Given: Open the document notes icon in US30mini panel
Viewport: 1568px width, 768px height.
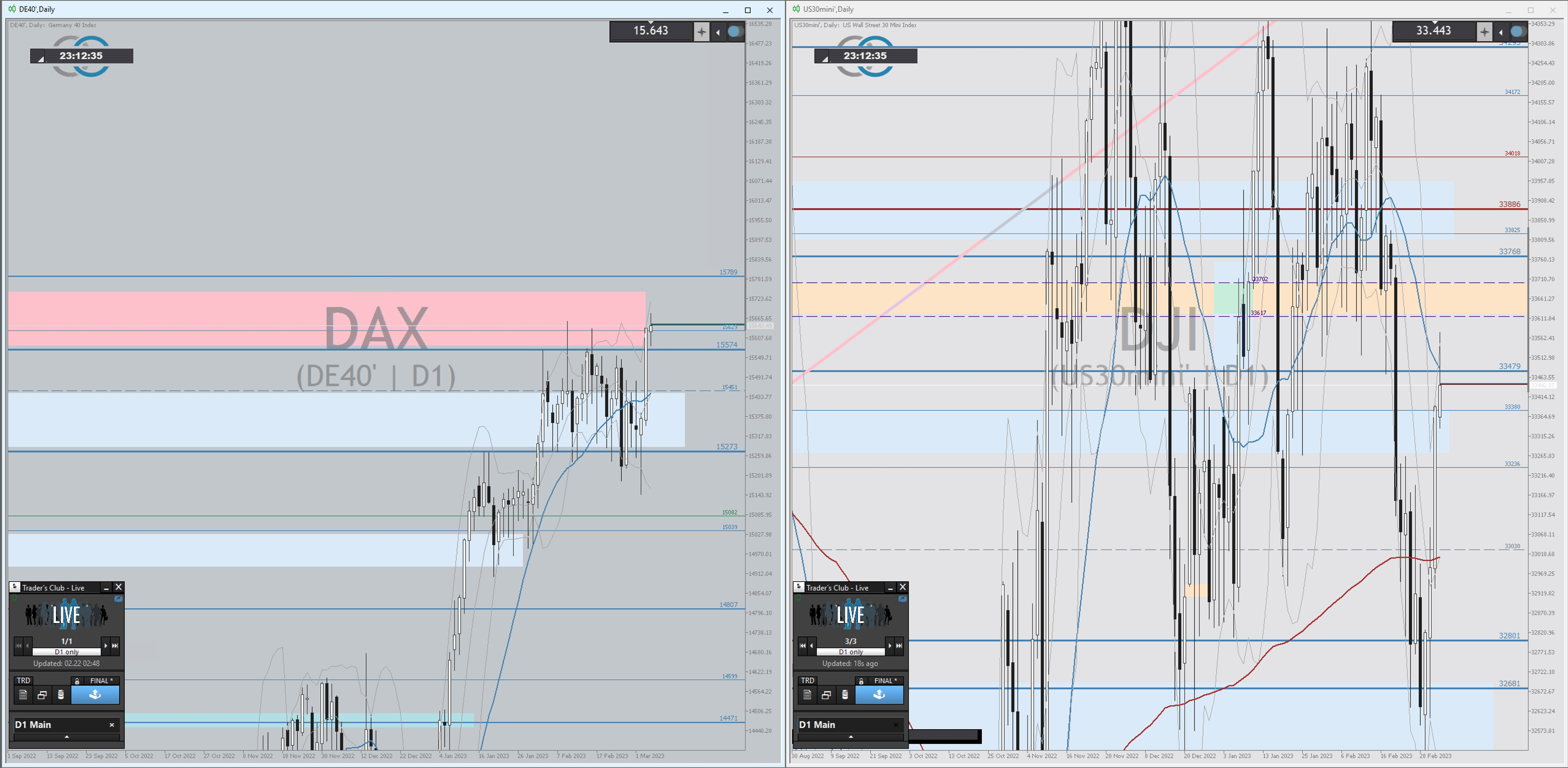Looking at the screenshot, I should (x=807, y=694).
